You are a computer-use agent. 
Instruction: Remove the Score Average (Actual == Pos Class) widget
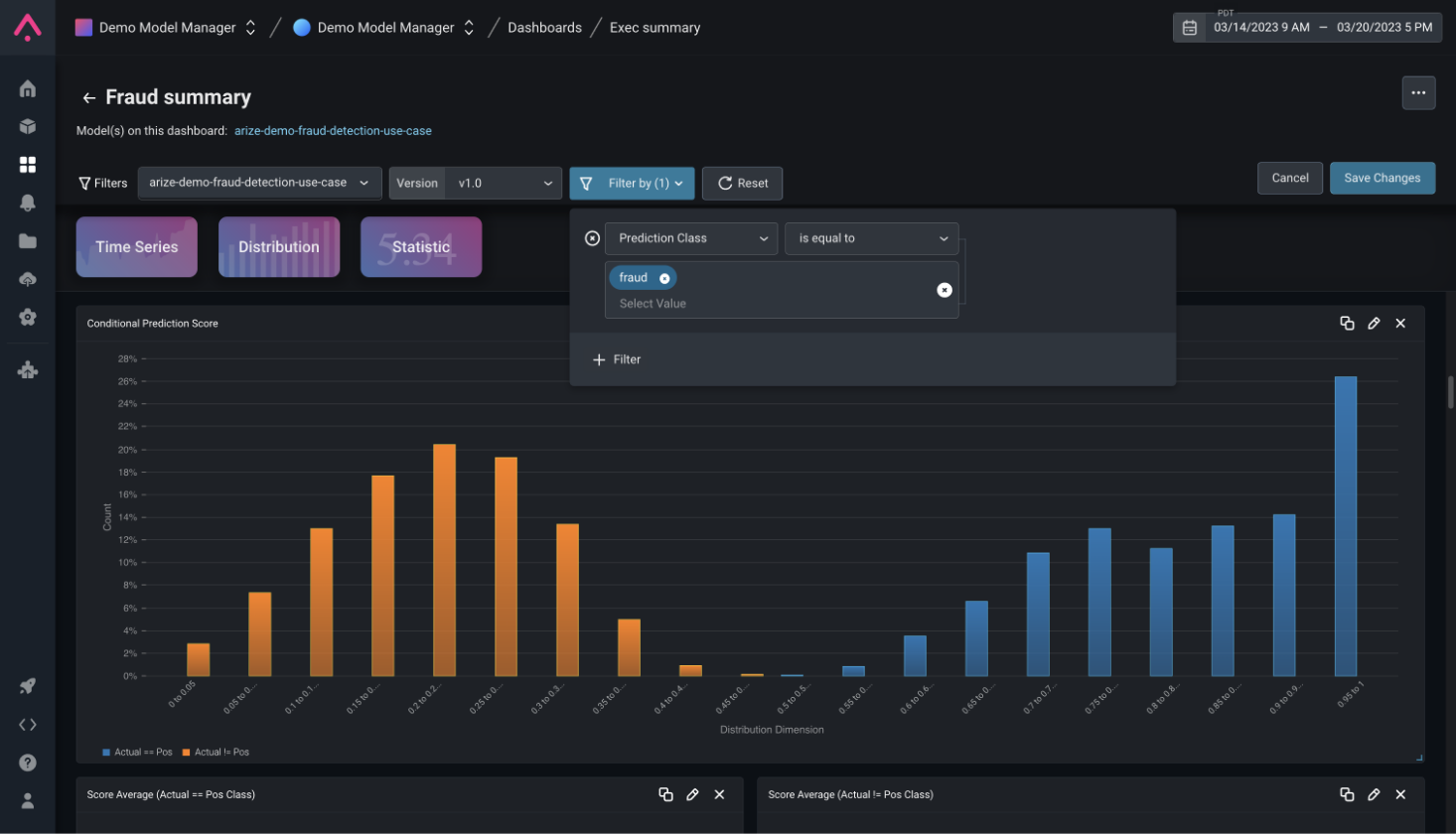coord(719,794)
